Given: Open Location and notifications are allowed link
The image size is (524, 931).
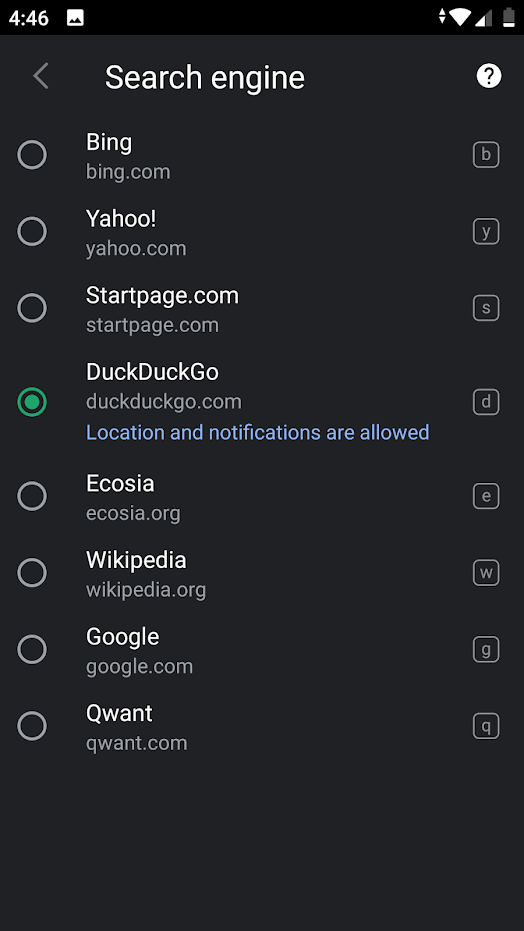Looking at the screenshot, I should point(258,432).
